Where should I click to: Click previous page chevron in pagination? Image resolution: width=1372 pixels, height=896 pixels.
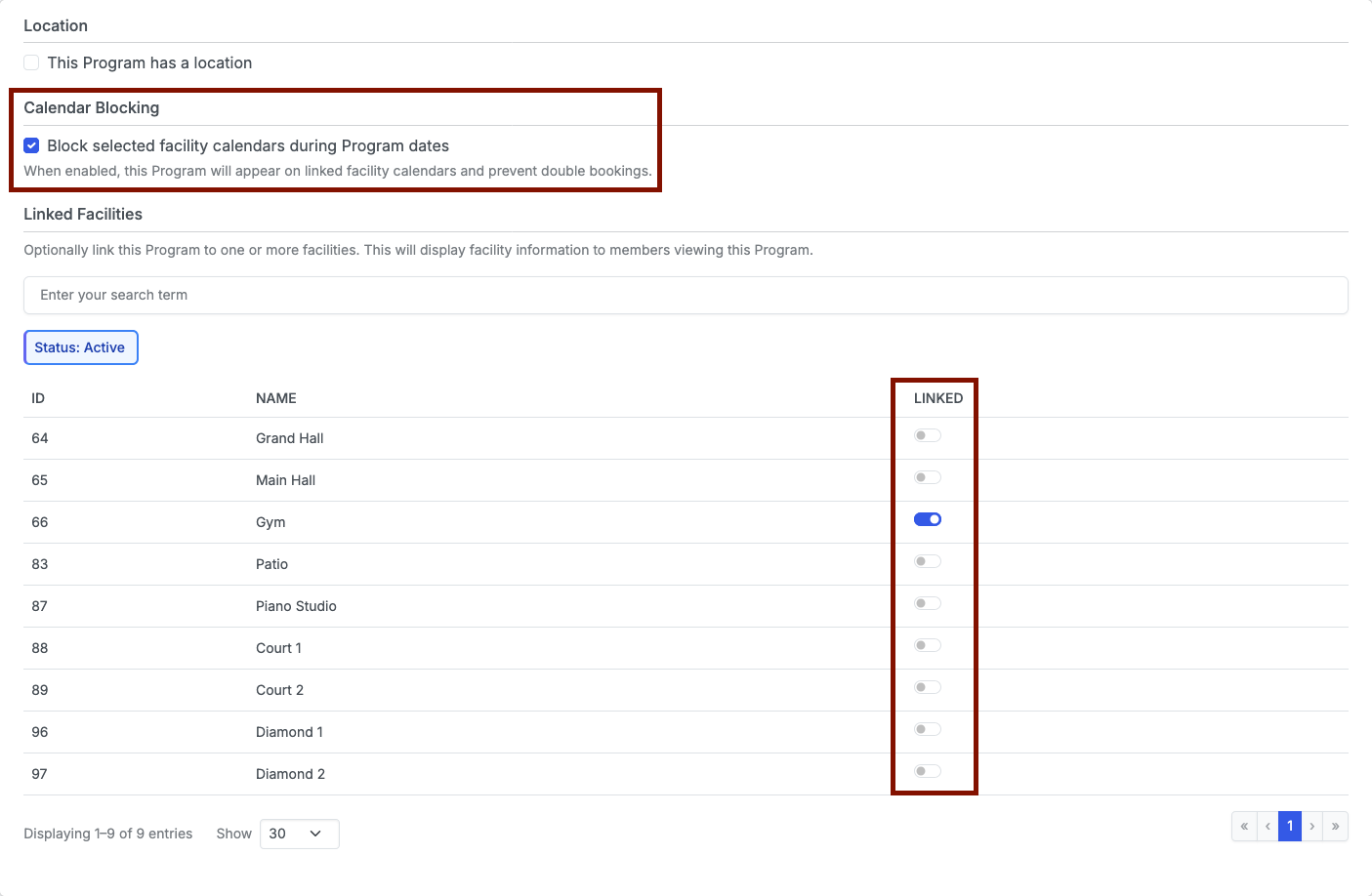coord(1268,826)
